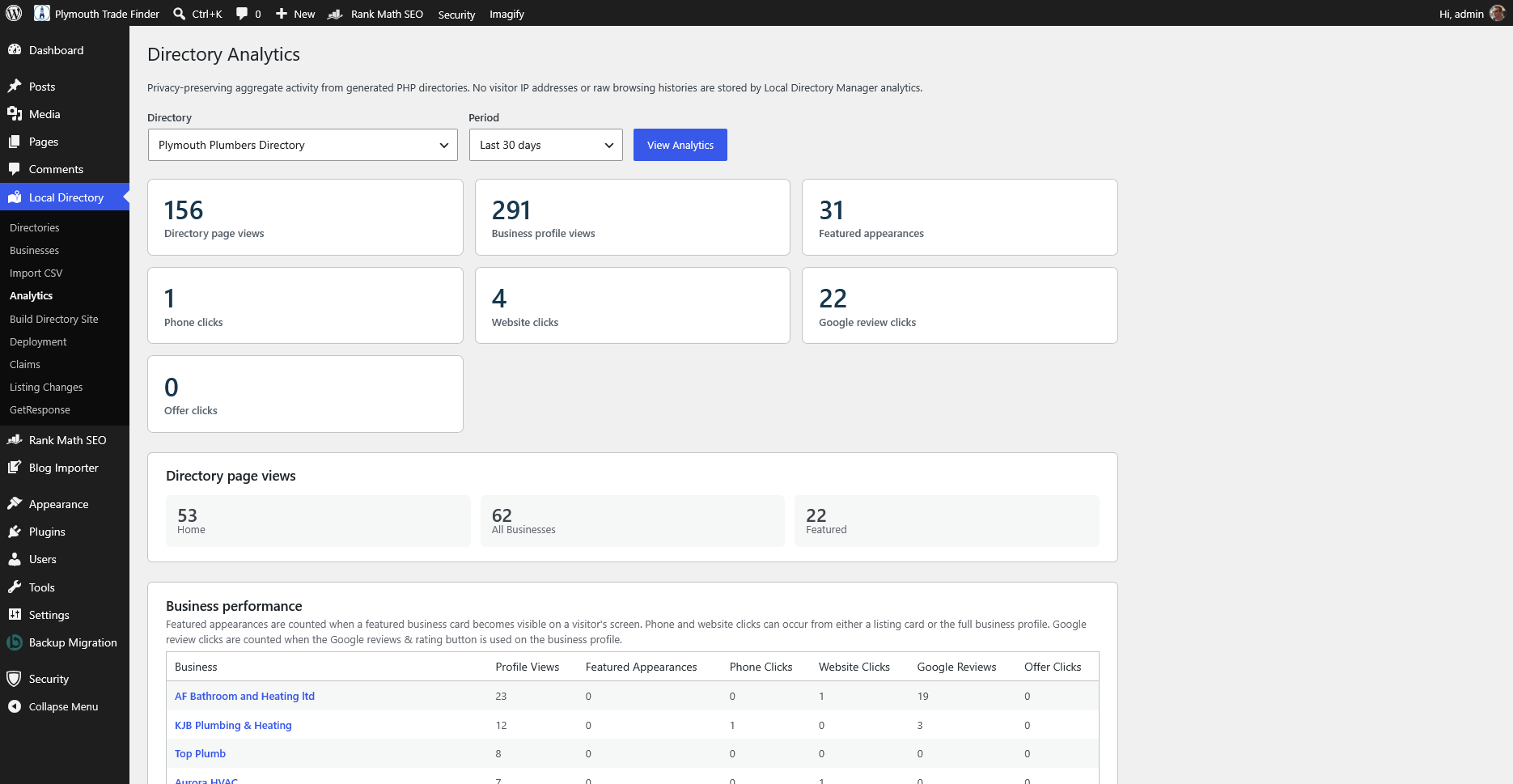Open Listing Changes submenu item

click(x=46, y=388)
